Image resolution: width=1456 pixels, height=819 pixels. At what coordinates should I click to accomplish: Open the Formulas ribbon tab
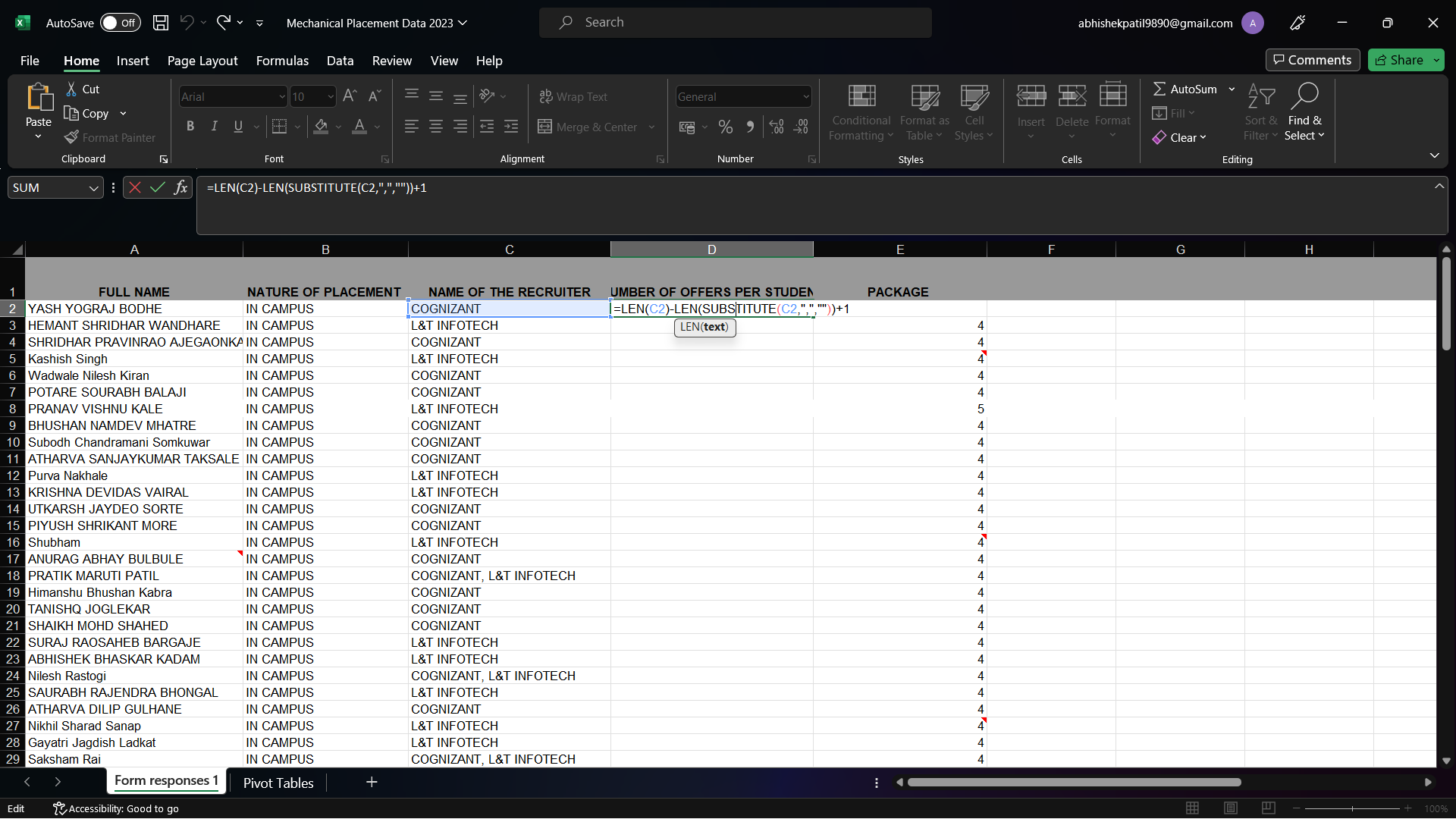pos(282,61)
